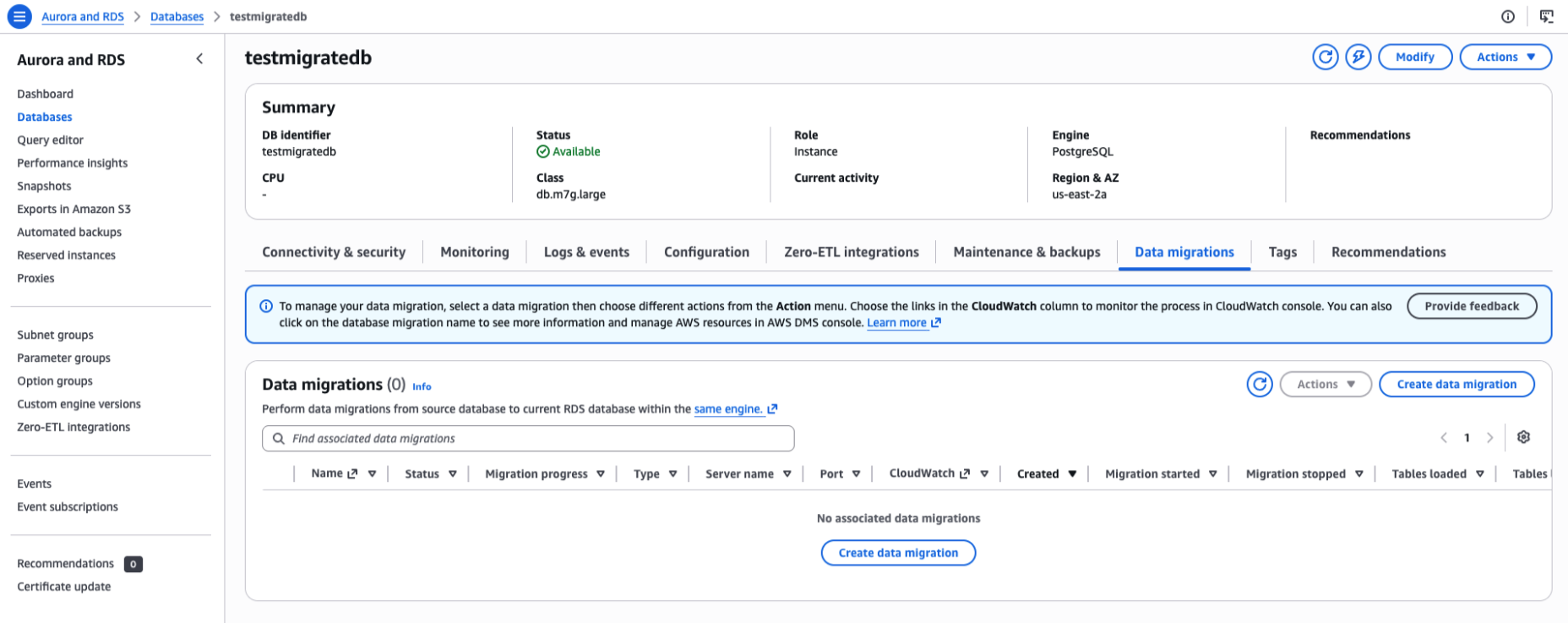
Task: Open the Info link beside Data migrations
Action: pos(422,386)
